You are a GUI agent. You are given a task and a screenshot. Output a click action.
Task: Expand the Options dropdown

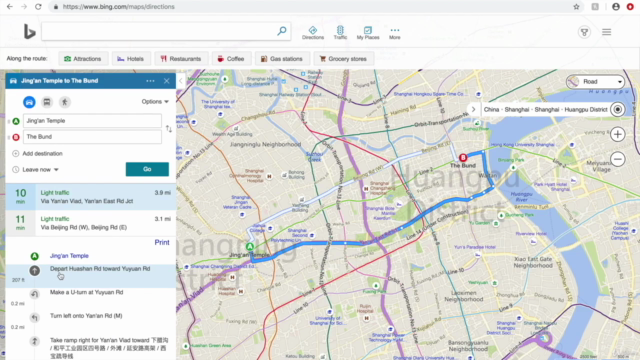(155, 102)
